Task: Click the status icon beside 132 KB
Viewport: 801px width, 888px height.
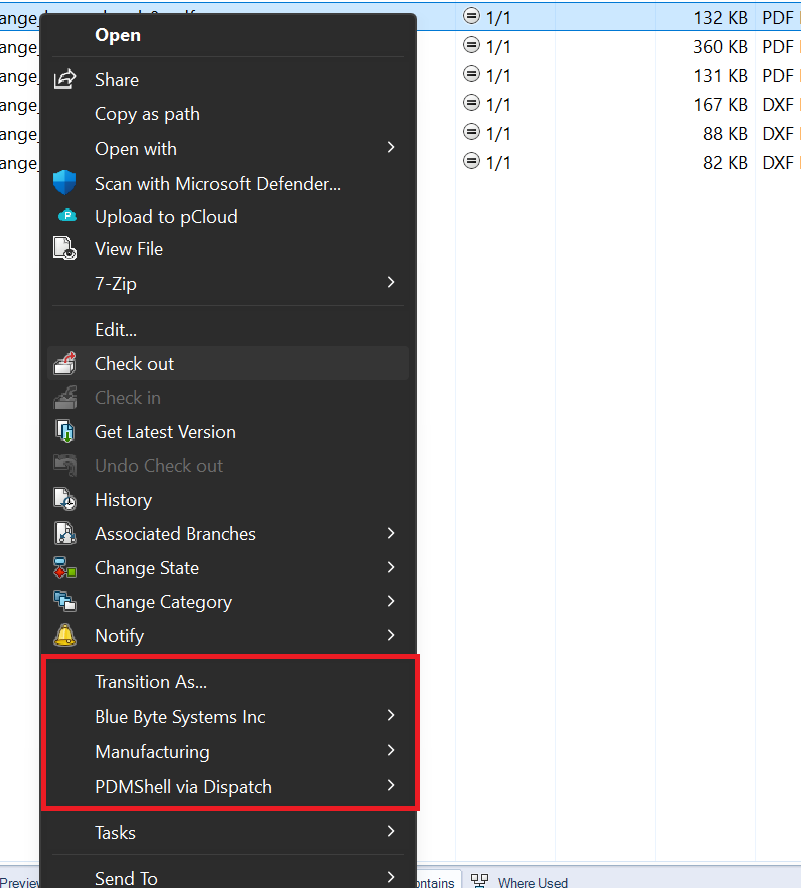Action: (471, 16)
